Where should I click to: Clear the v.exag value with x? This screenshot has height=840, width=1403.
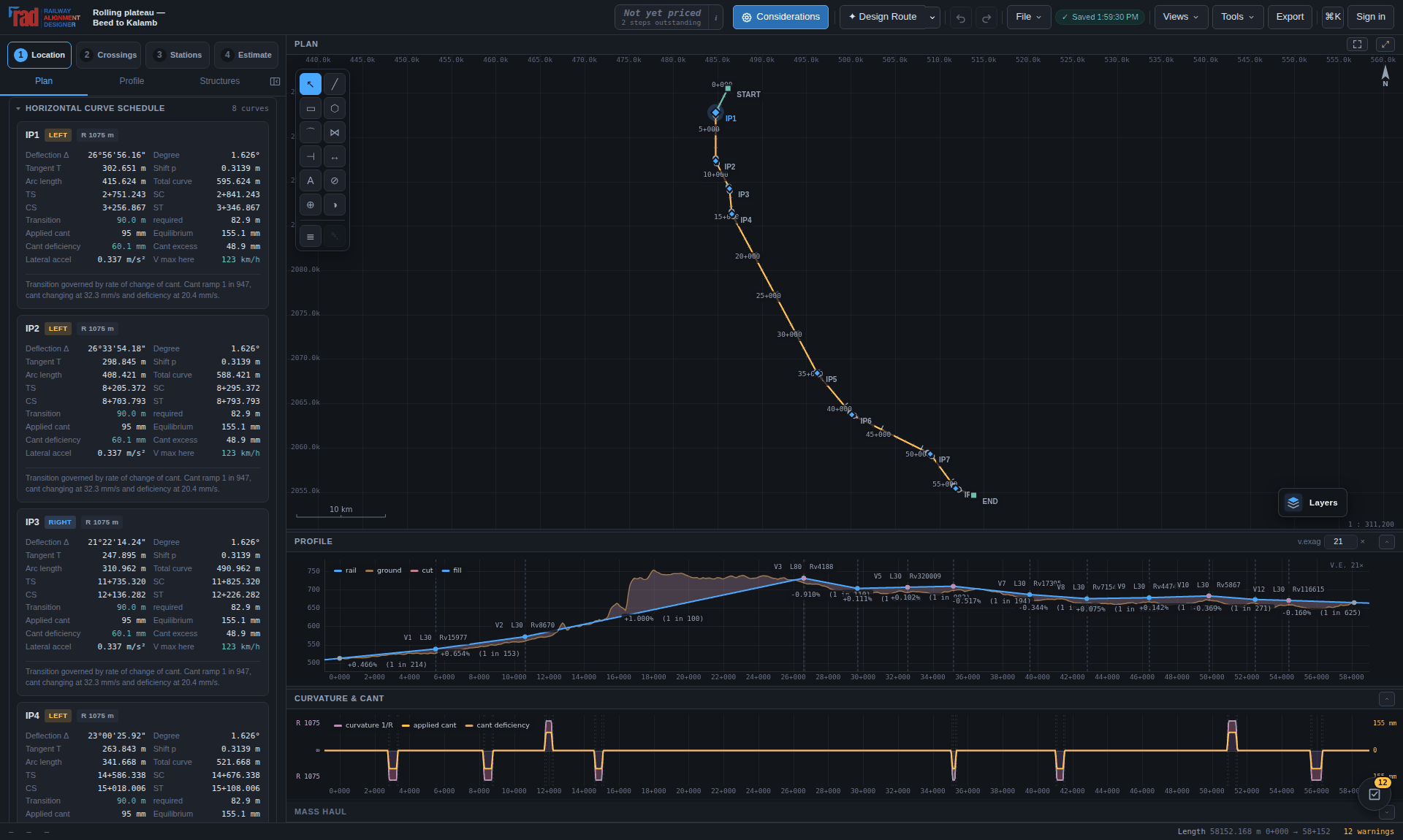1362,542
